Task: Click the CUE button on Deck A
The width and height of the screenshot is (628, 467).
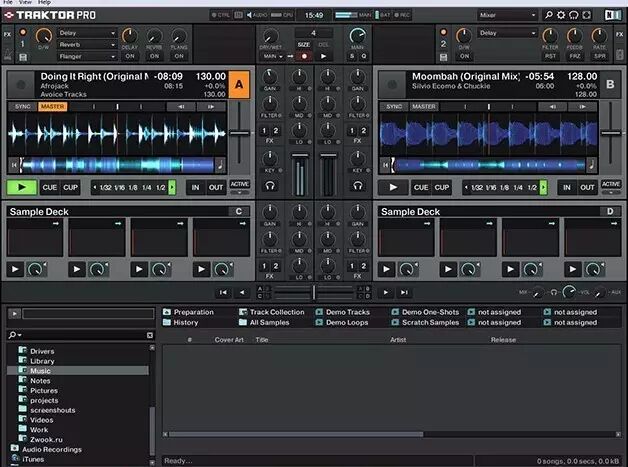Action: 50,187
